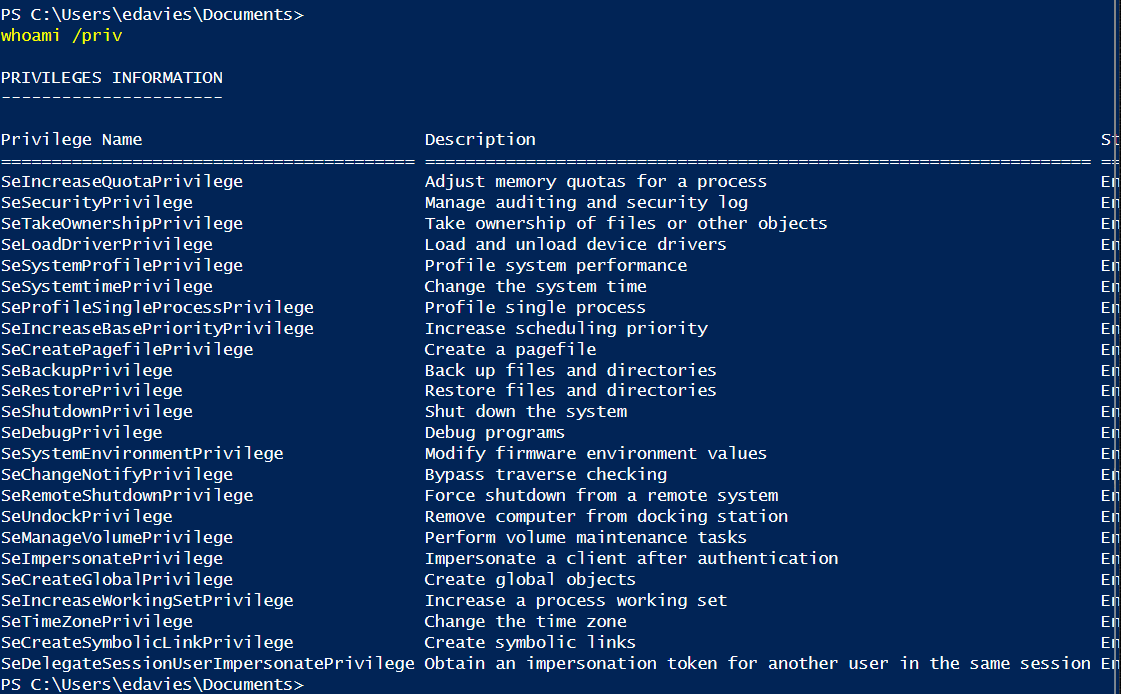The image size is (1121, 694).
Task: Click the SeImpersonatePrivilege name
Action: (111, 558)
